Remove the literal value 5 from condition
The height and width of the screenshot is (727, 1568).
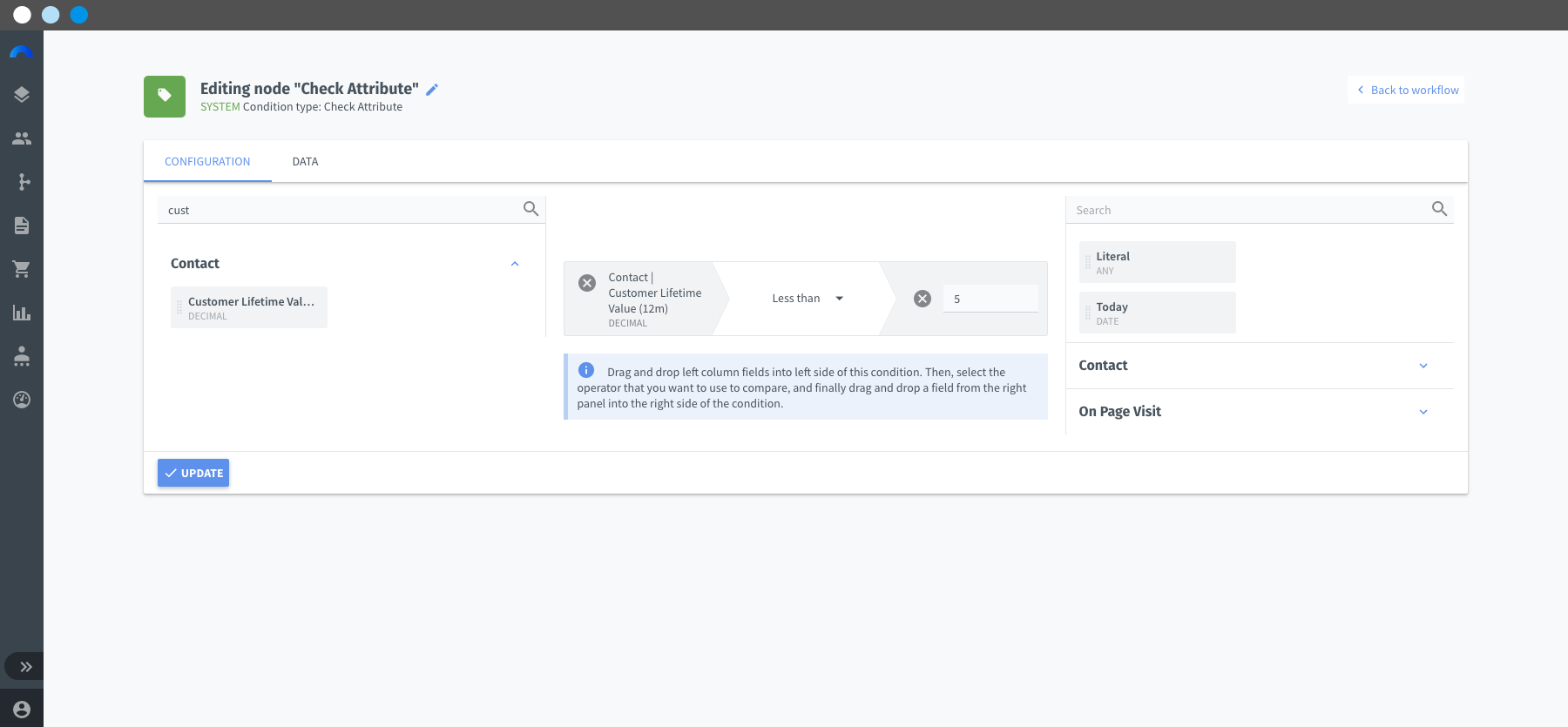(923, 299)
